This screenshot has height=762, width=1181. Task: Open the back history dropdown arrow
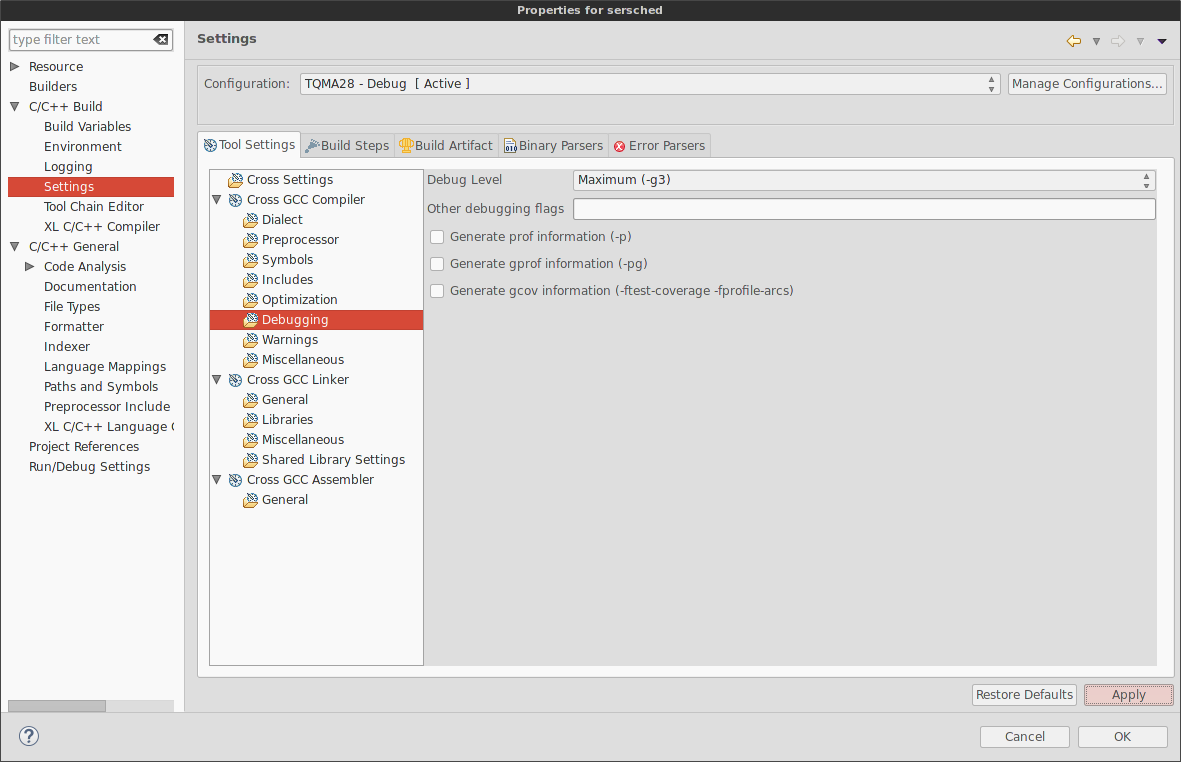[x=1097, y=42]
